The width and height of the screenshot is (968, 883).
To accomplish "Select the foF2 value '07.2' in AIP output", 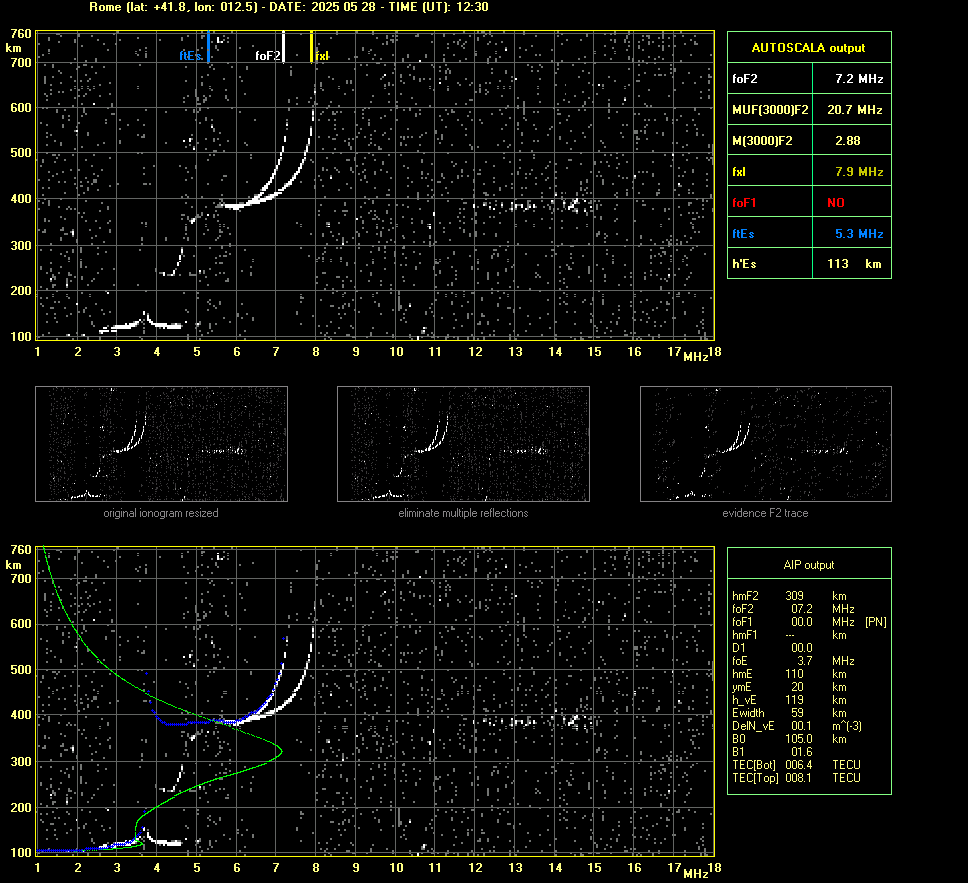I will tap(802, 609).
